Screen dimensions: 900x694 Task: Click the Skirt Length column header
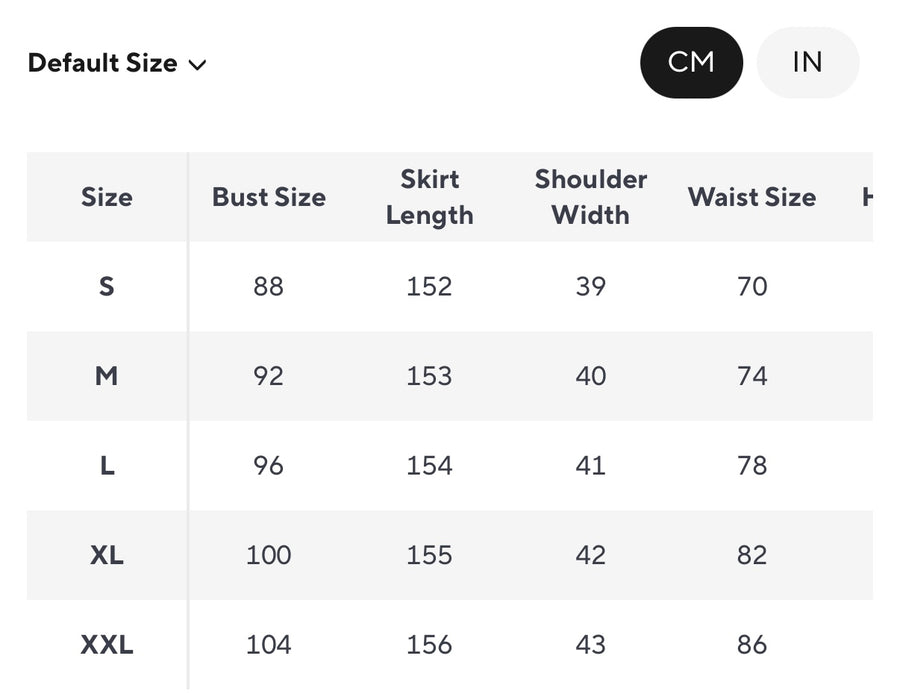pos(429,197)
